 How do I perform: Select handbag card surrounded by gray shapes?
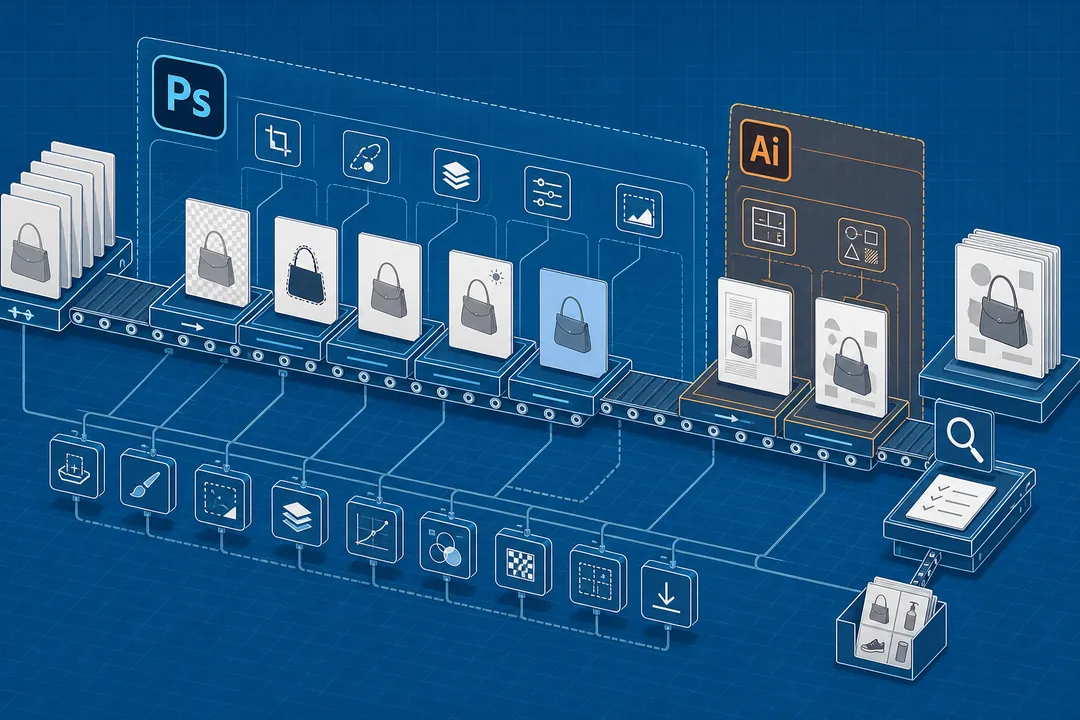(x=851, y=358)
